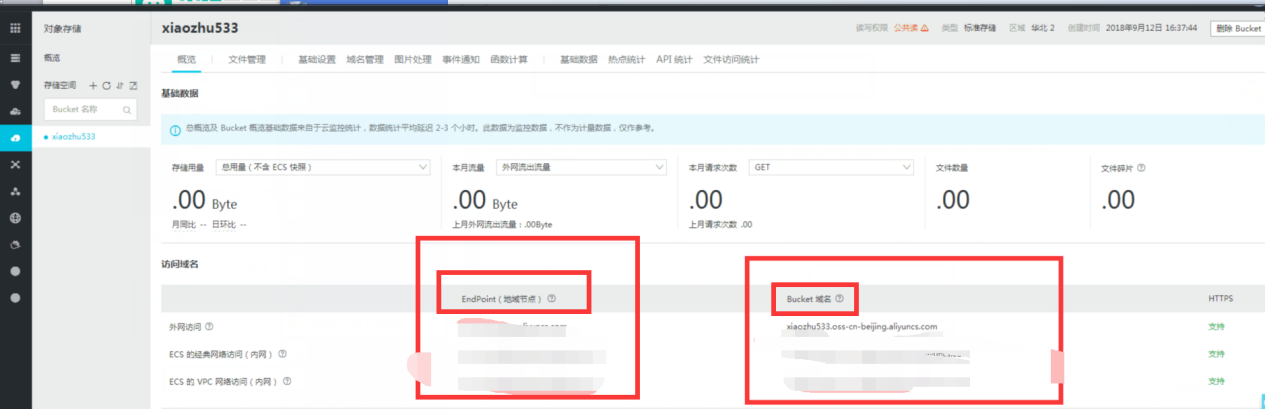Click the three-node cluster icon in the sidebar
Screen dimensions: 1265x409
[15, 190]
